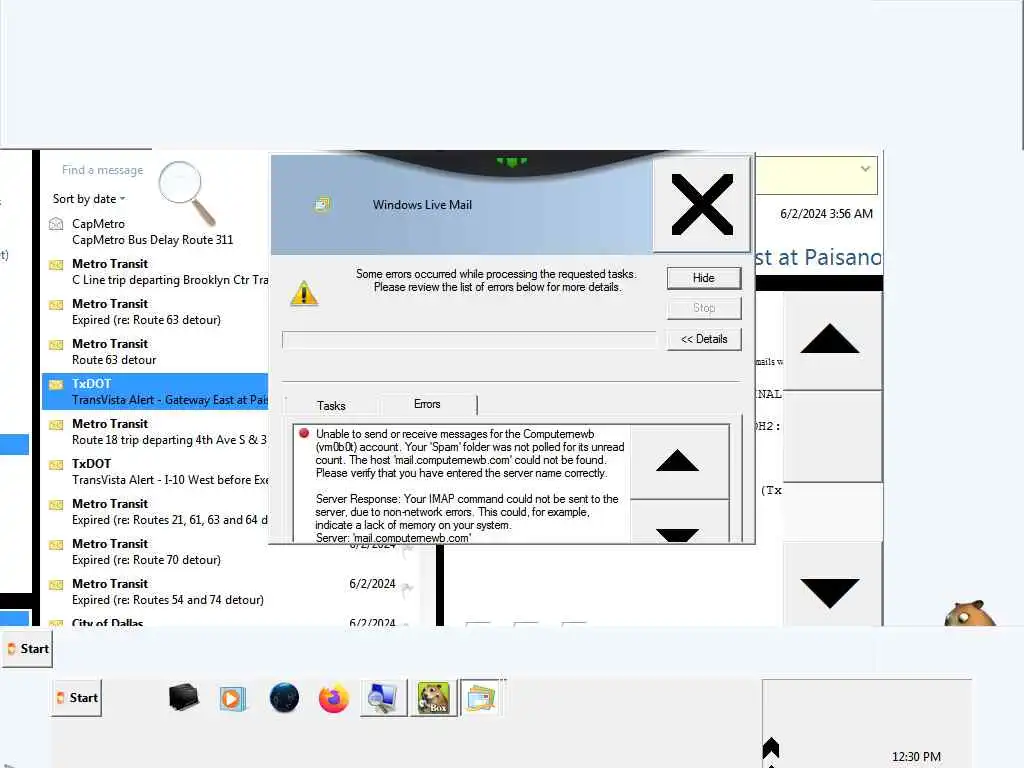This screenshot has width=1024, height=768.
Task: Click the Stop button
Action: click(704, 308)
